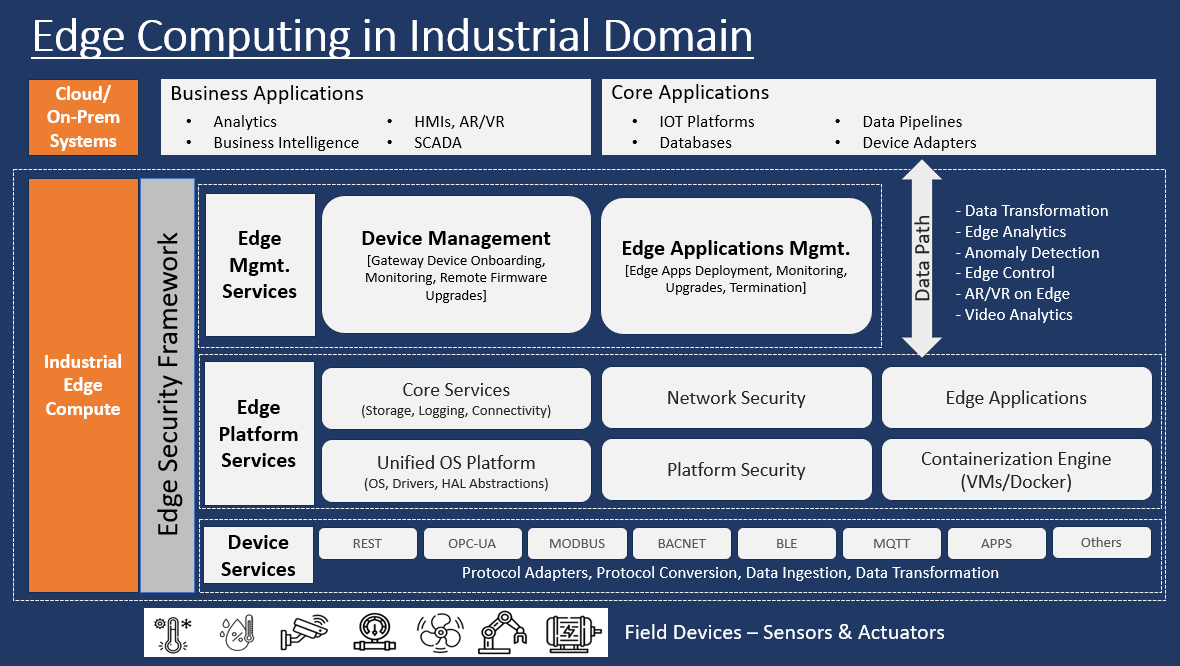The image size is (1180, 666).
Task: Click the OPC-UA protocol button
Action: point(472,543)
